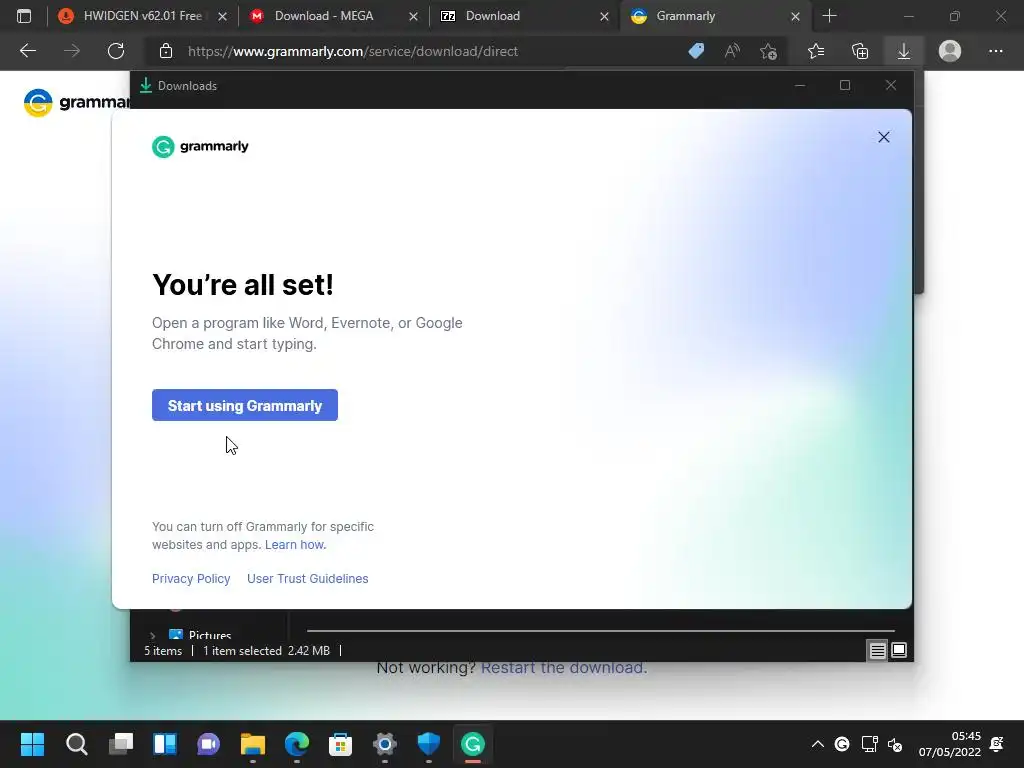Close the Download - MEGA tab
Image resolution: width=1024 pixels, height=768 pixels.
413,16
